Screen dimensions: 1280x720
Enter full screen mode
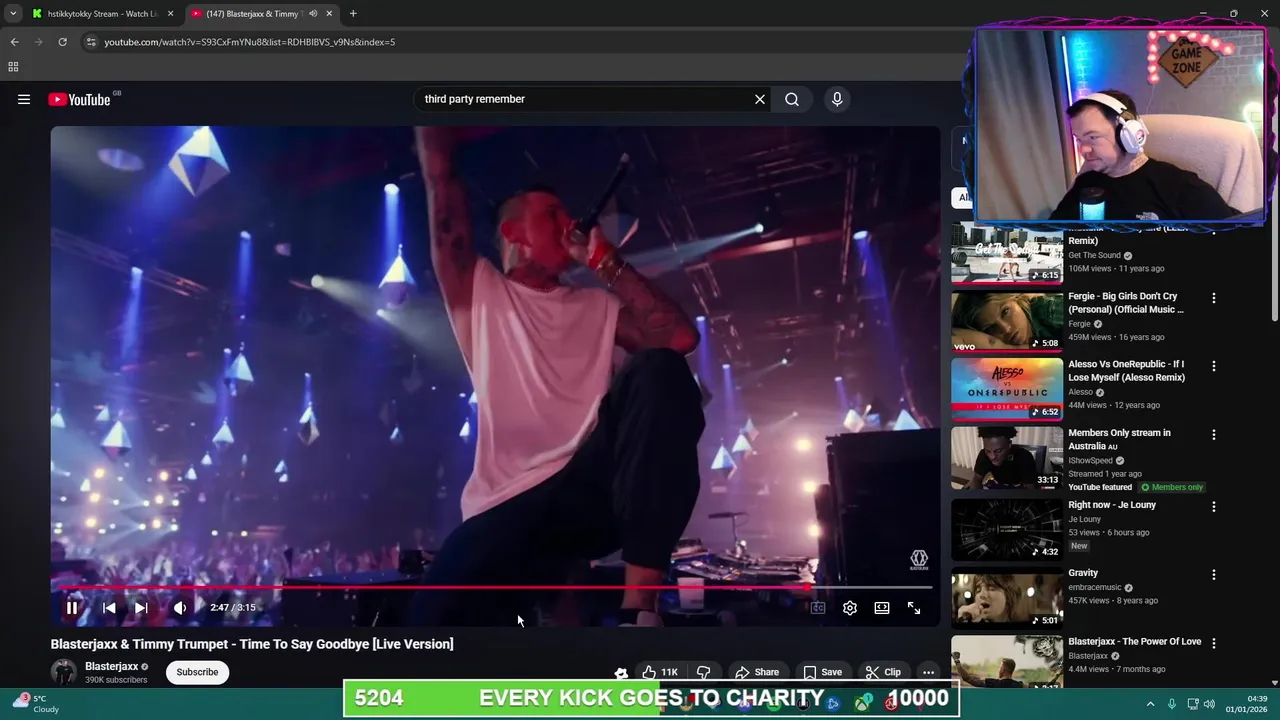point(914,608)
